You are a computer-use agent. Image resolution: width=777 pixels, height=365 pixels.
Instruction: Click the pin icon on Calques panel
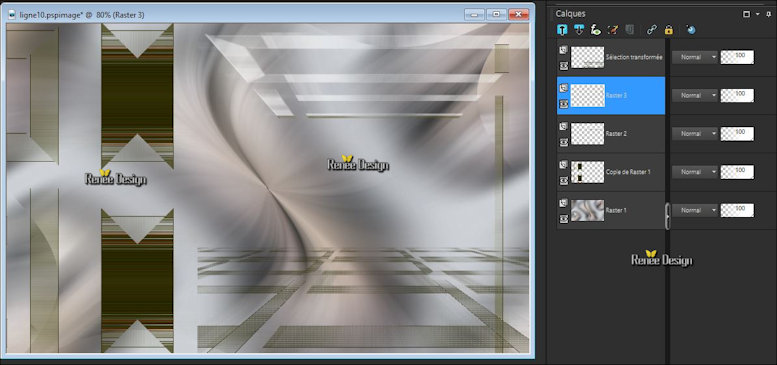click(769, 14)
